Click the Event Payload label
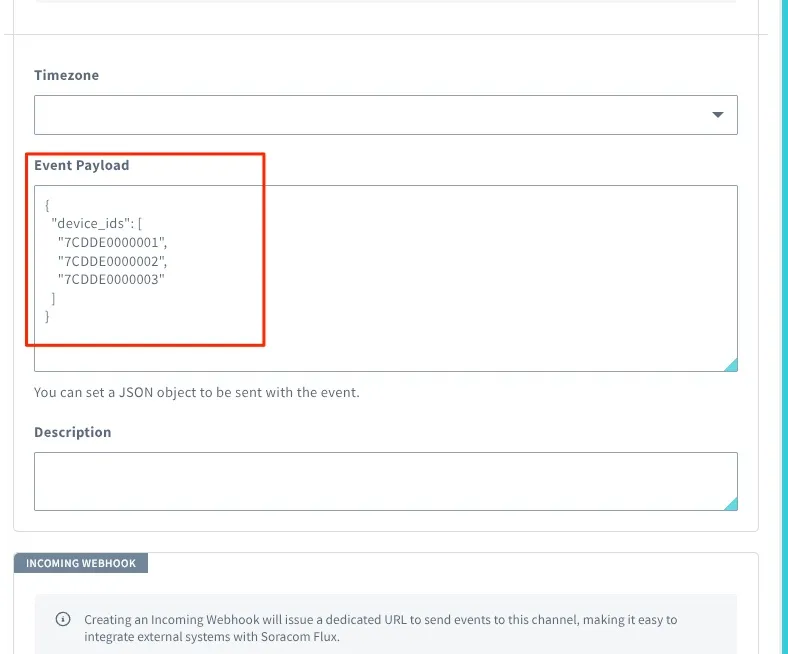 pyautogui.click(x=81, y=165)
